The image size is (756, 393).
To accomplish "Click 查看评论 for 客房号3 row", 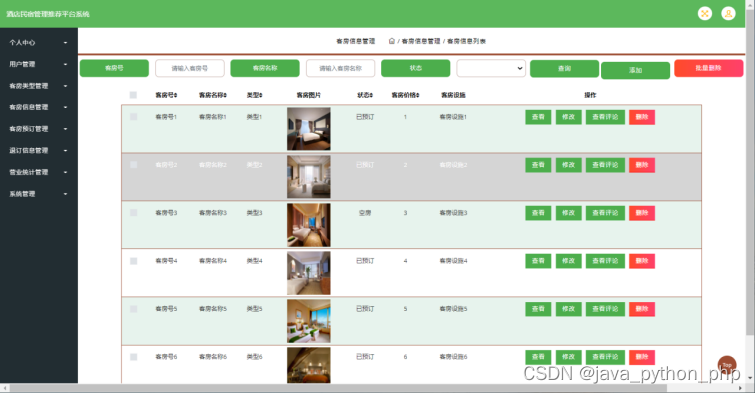I will tap(605, 213).
